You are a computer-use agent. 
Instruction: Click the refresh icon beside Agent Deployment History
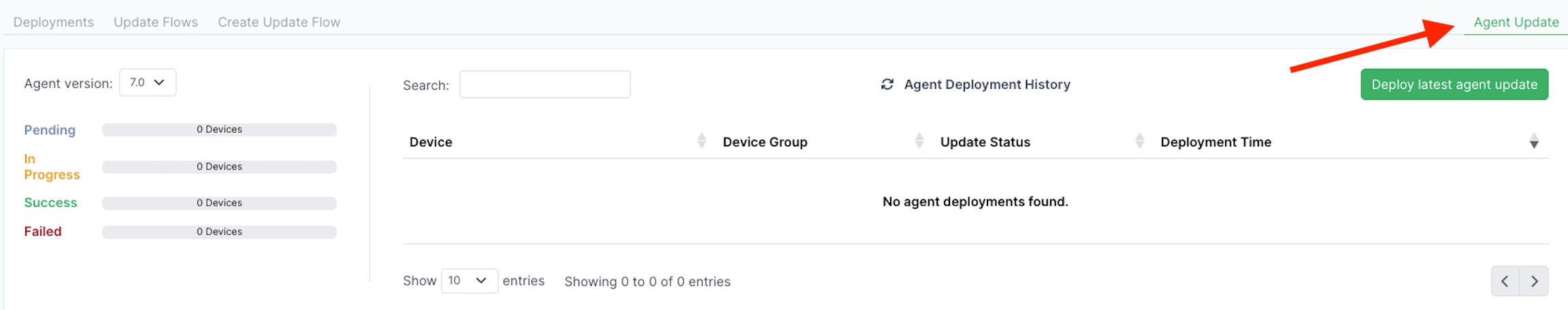click(887, 84)
